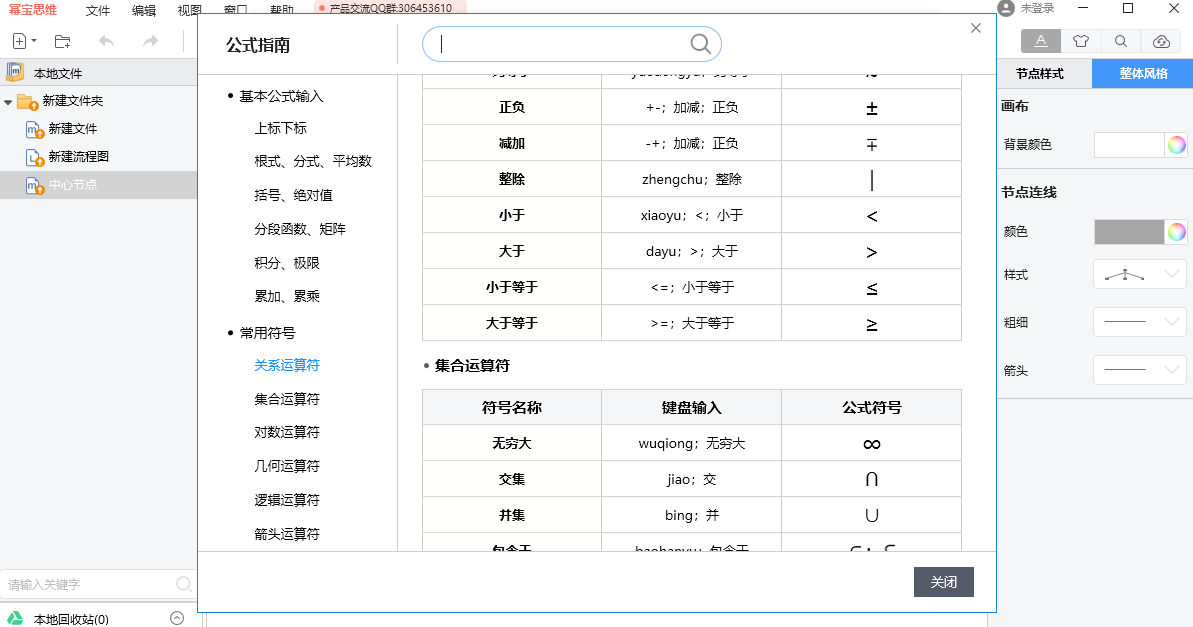Click the 关闭 button in dialog
The image size is (1193, 627).
click(943, 582)
